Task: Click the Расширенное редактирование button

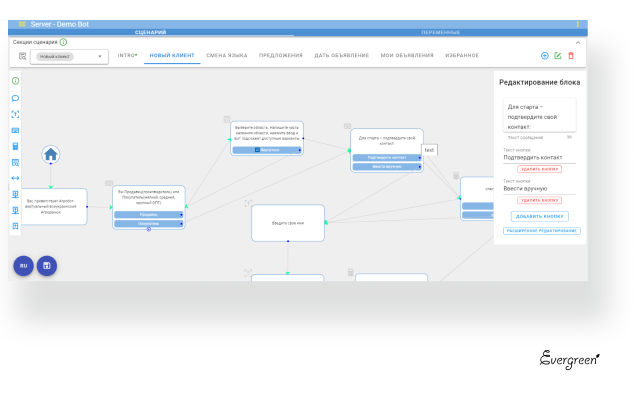Action: tap(541, 231)
